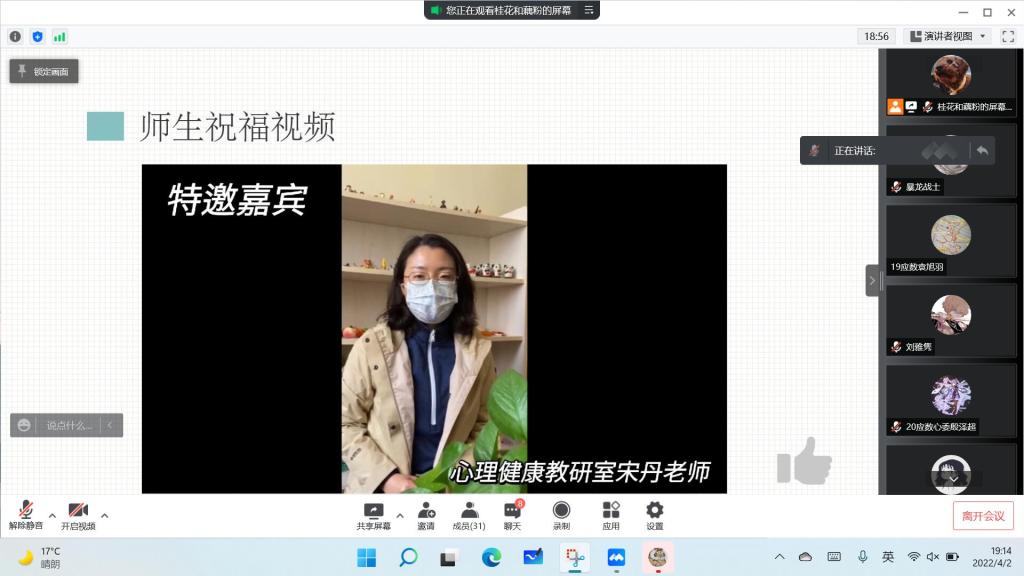Unmute microphone with 解除静音 button
Viewport: 1024px width, 576px height.
click(x=26, y=514)
